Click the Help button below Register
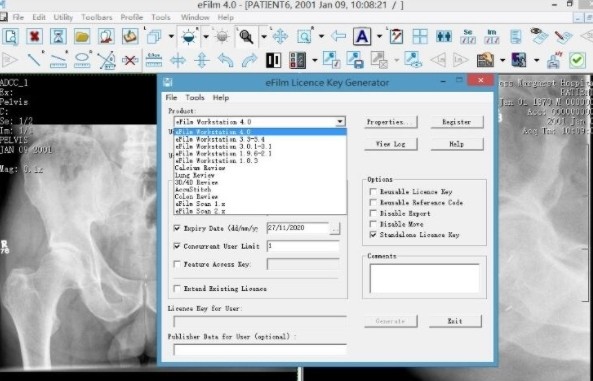 [457, 144]
